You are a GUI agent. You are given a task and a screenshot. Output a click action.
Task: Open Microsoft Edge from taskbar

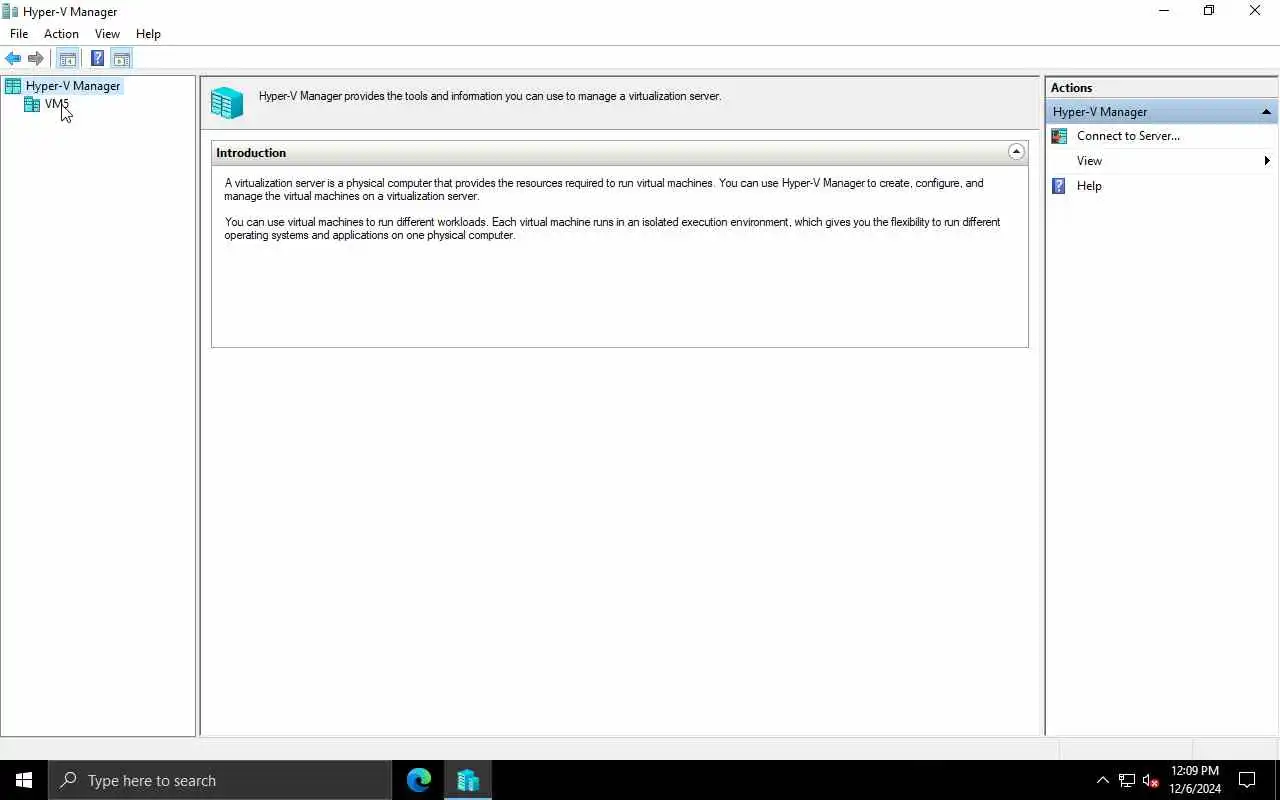pos(419,780)
